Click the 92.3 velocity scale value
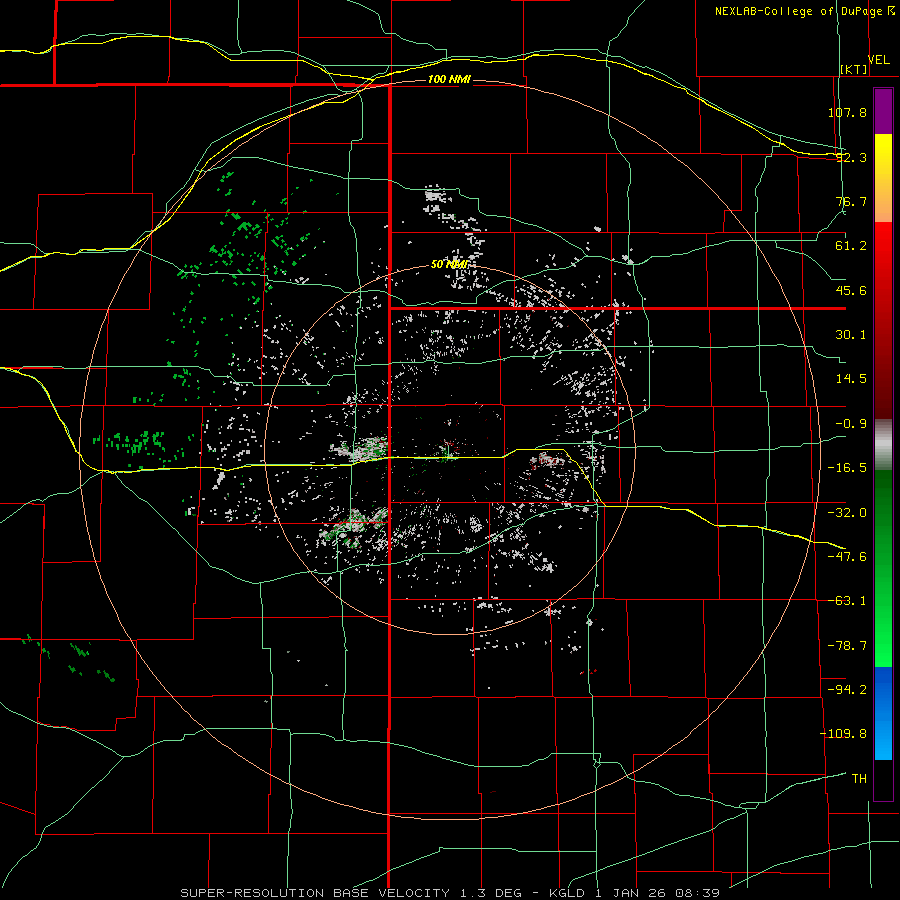Screen dimensions: 900x900 (x=851, y=157)
